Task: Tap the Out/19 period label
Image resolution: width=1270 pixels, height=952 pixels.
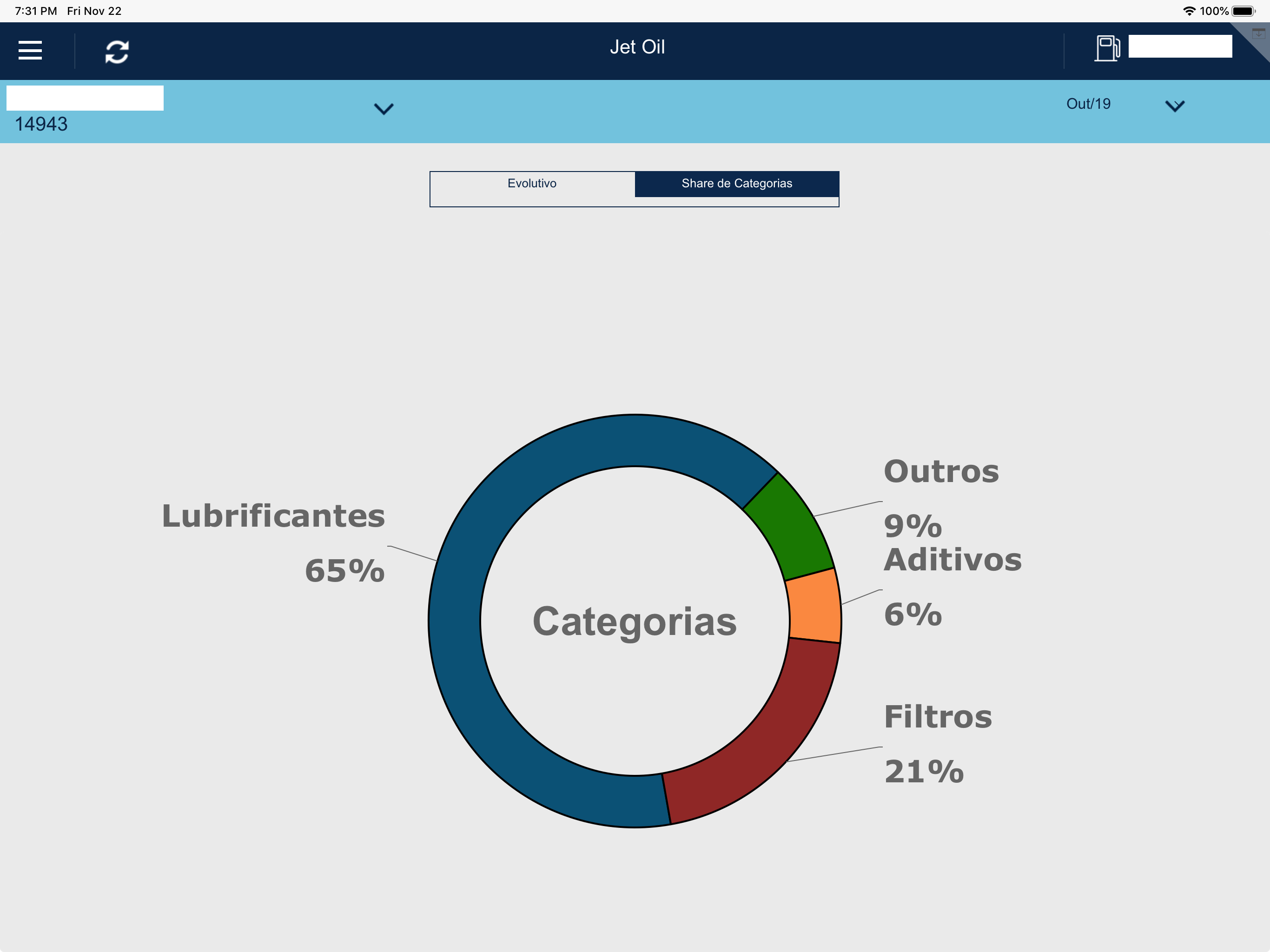Action: tap(1088, 104)
